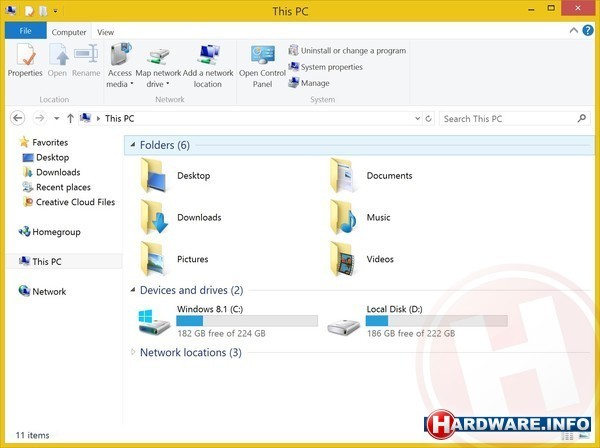Click This PC in address bar
Screen dimensions: 600x448
click(119, 119)
